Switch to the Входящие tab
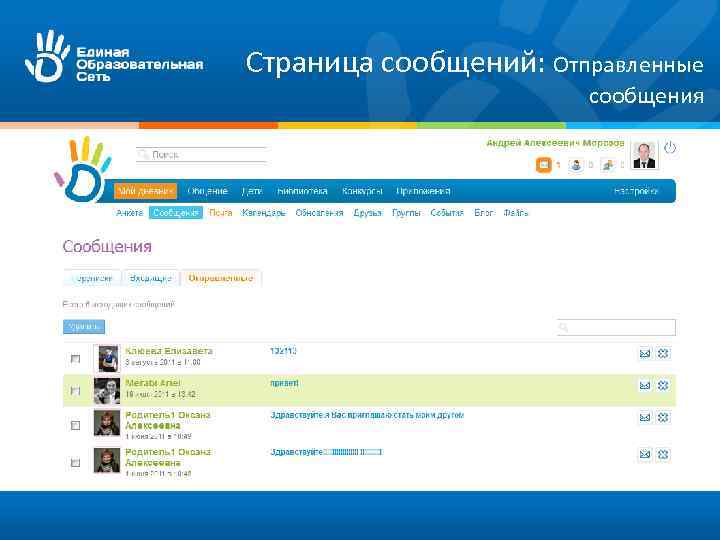The image size is (720, 540). point(151,278)
